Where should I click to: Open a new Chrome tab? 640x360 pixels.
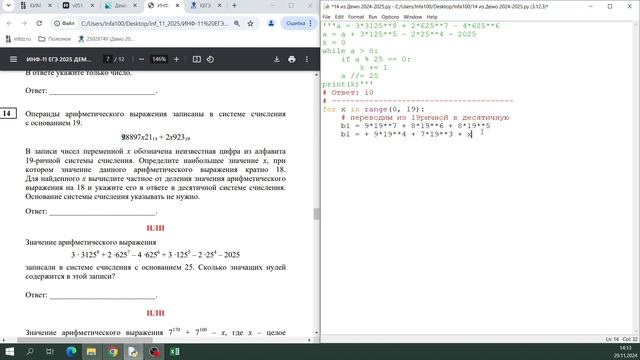coord(234,5)
